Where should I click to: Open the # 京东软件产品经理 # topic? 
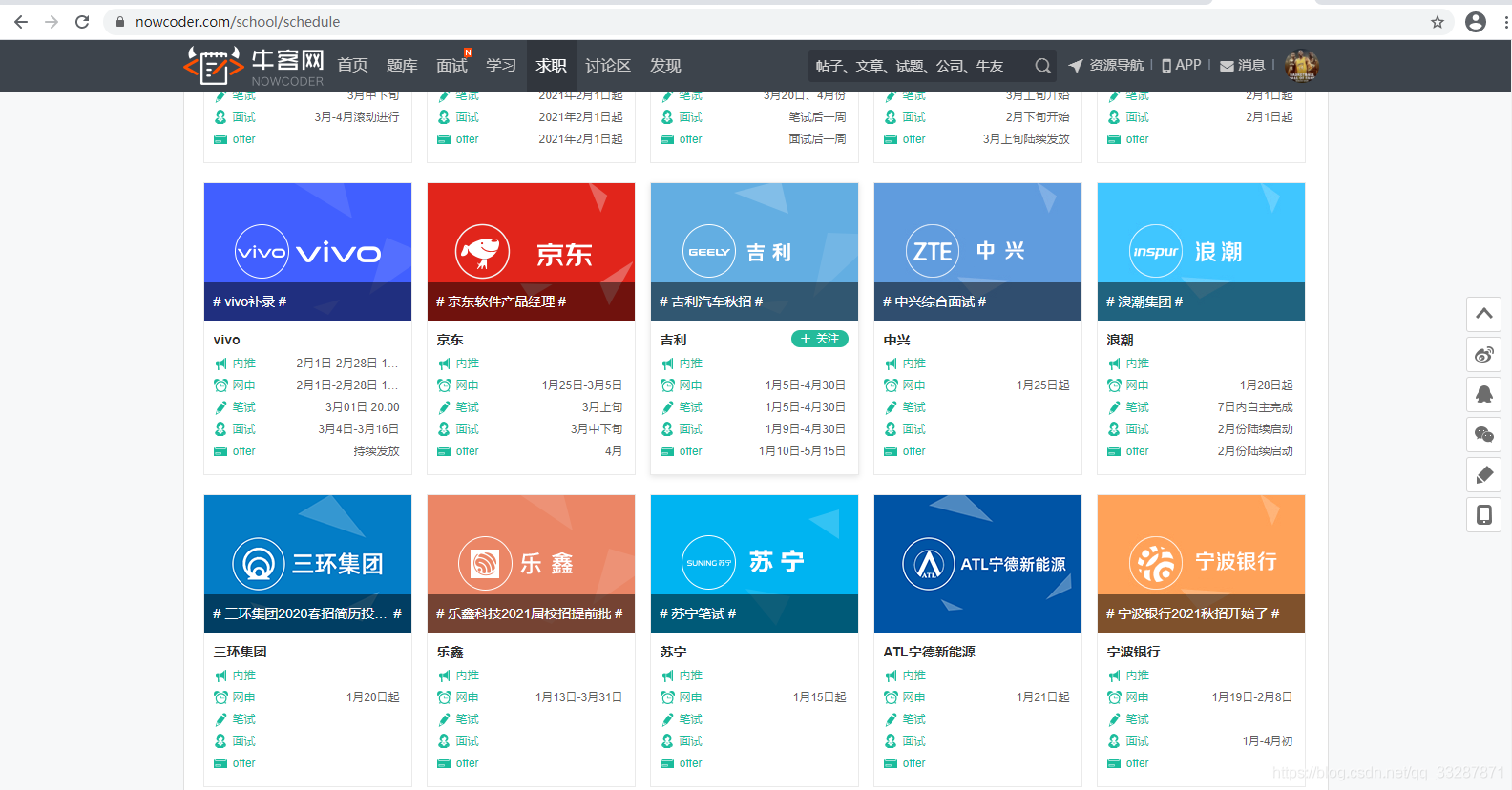501,301
